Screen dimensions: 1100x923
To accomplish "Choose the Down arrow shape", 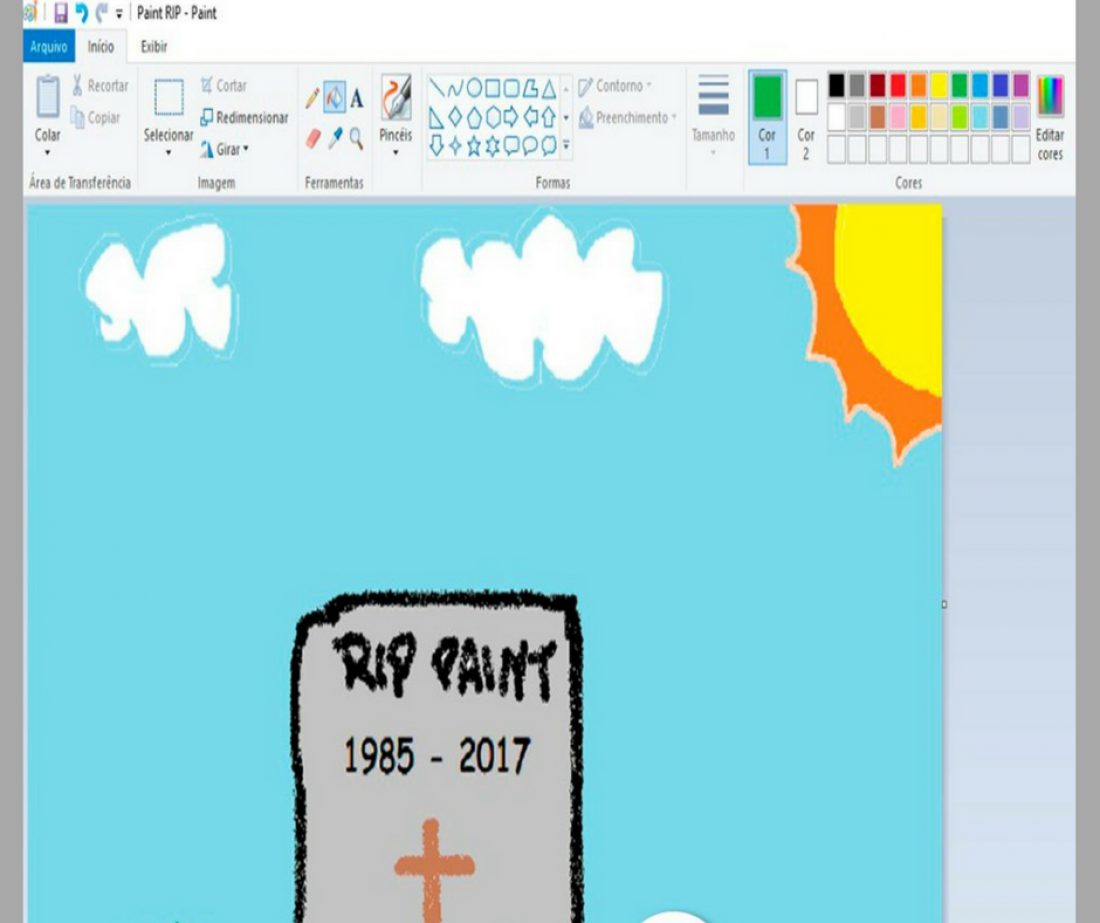I will (436, 145).
